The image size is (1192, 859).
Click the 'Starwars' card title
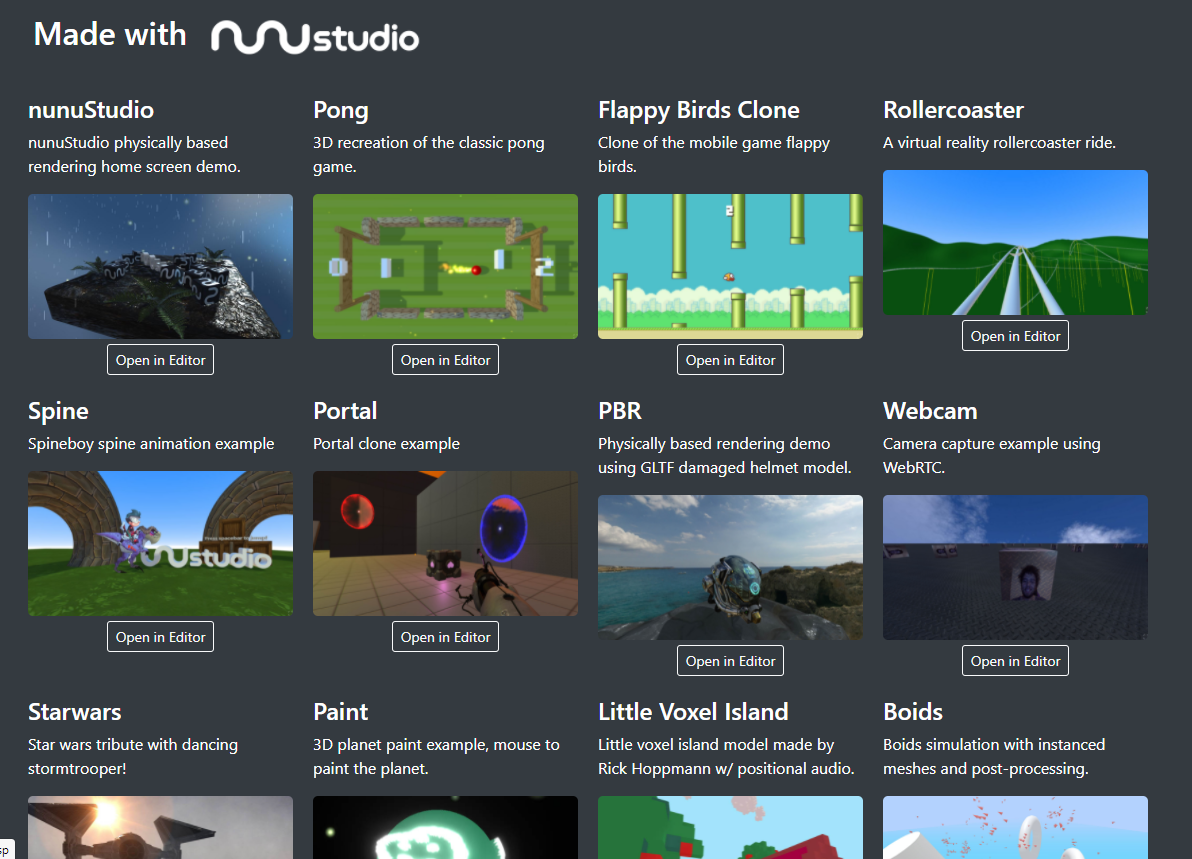[x=74, y=712]
